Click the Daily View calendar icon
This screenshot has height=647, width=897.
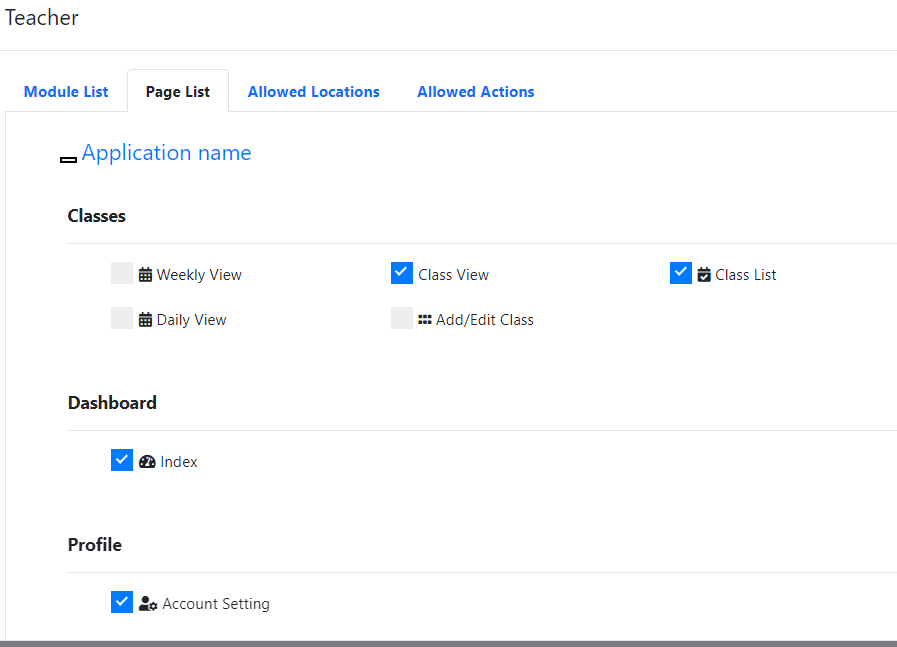pyautogui.click(x=145, y=320)
